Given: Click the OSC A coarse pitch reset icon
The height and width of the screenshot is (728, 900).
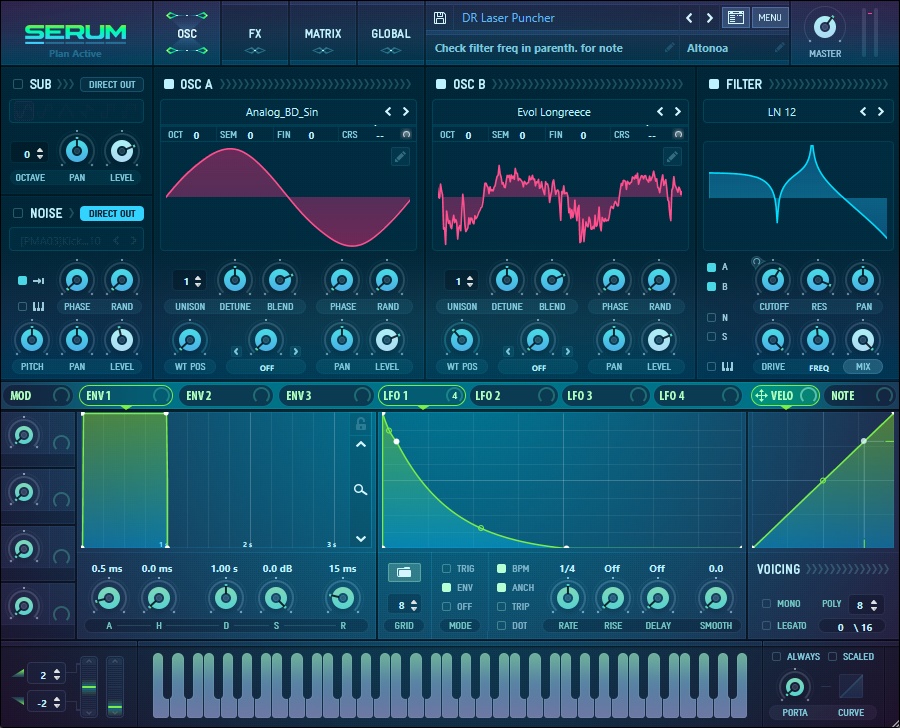Looking at the screenshot, I should pyautogui.click(x=406, y=134).
